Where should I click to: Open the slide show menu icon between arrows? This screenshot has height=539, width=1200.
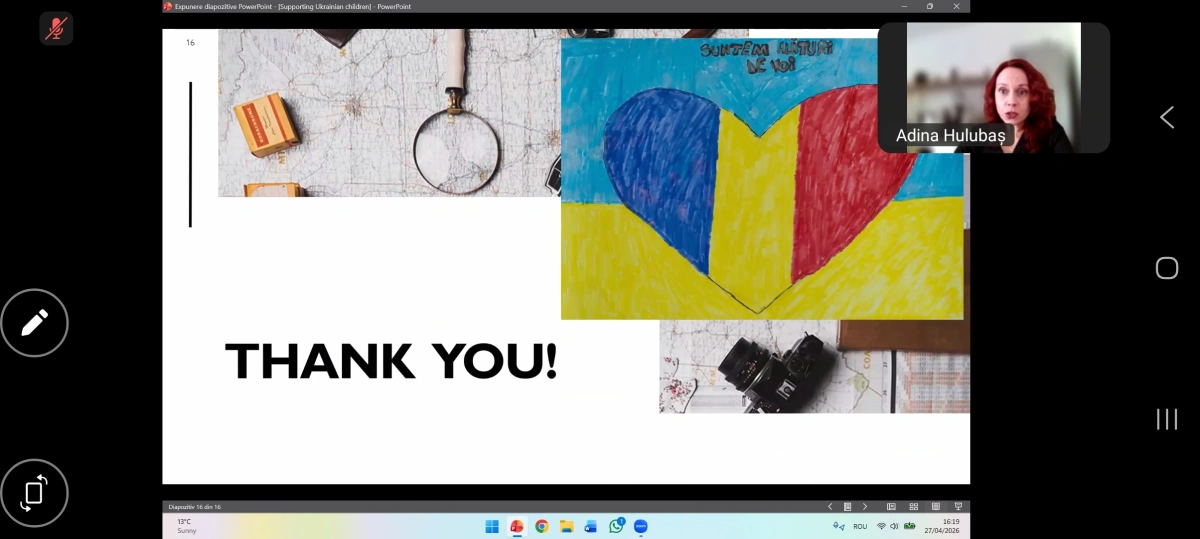pos(847,507)
